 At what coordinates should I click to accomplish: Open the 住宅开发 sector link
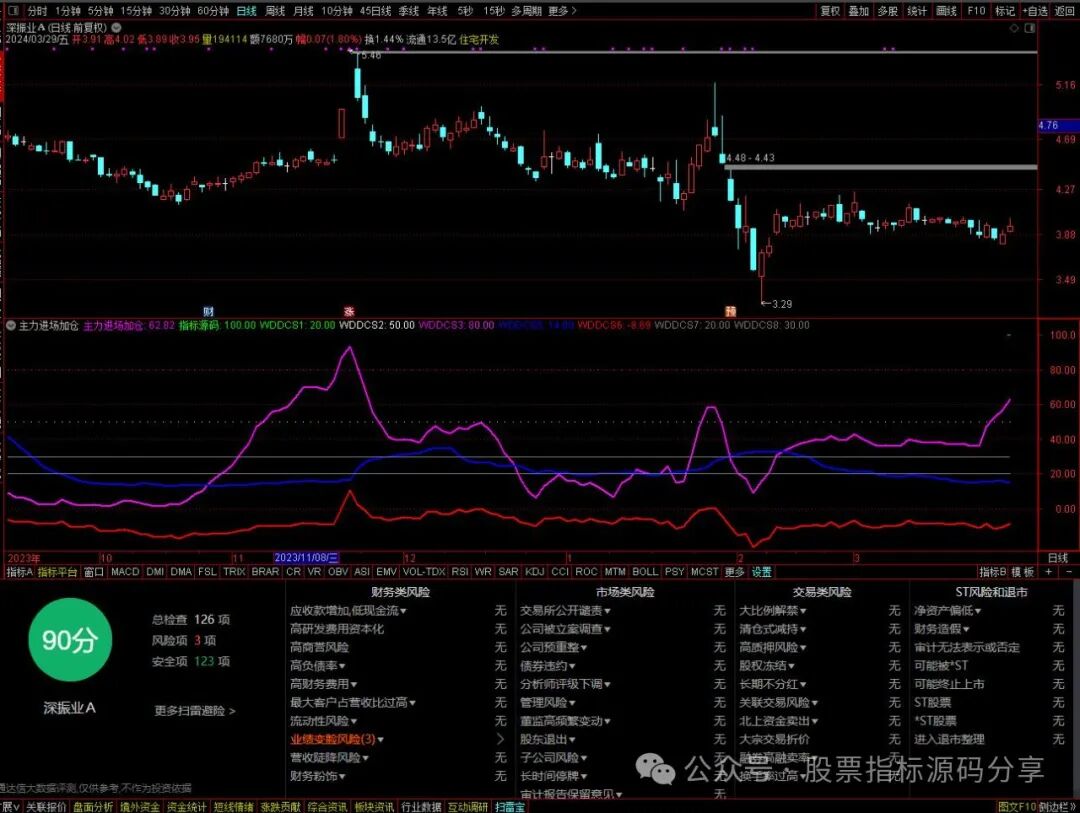[479, 39]
